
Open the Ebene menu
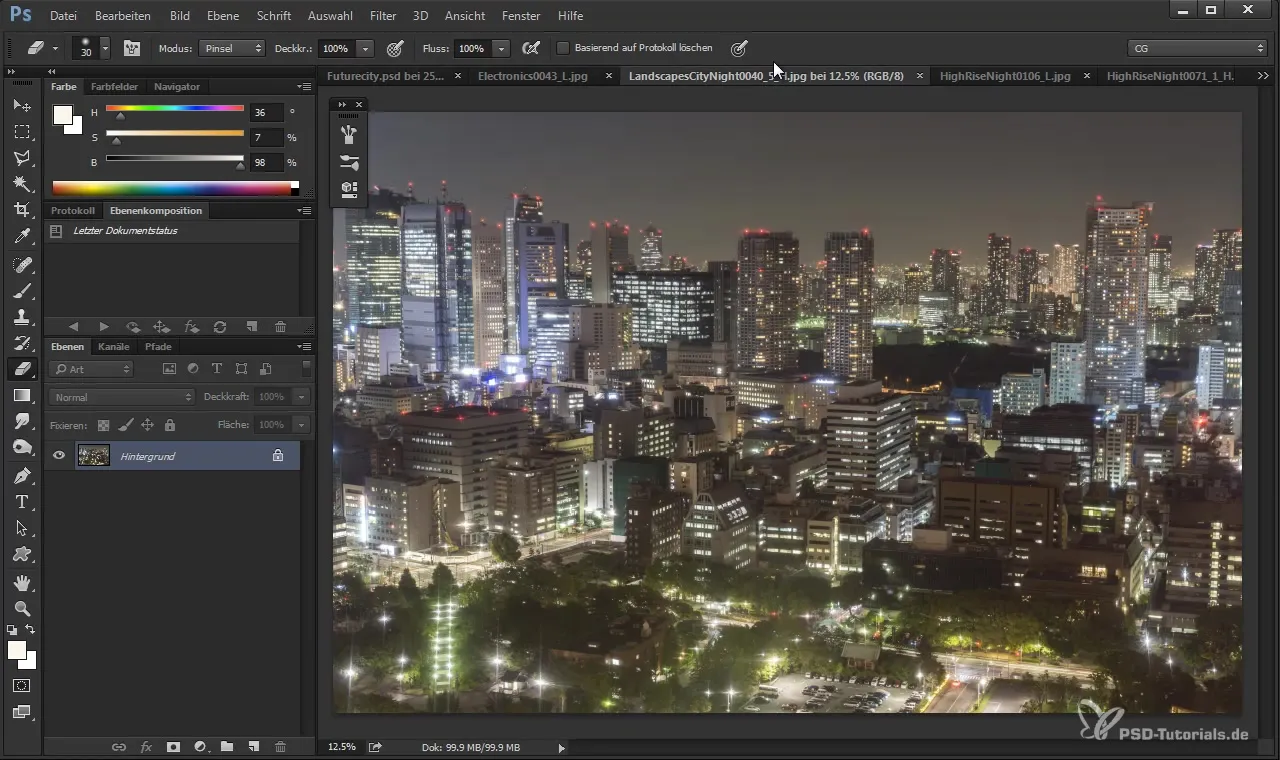(223, 16)
